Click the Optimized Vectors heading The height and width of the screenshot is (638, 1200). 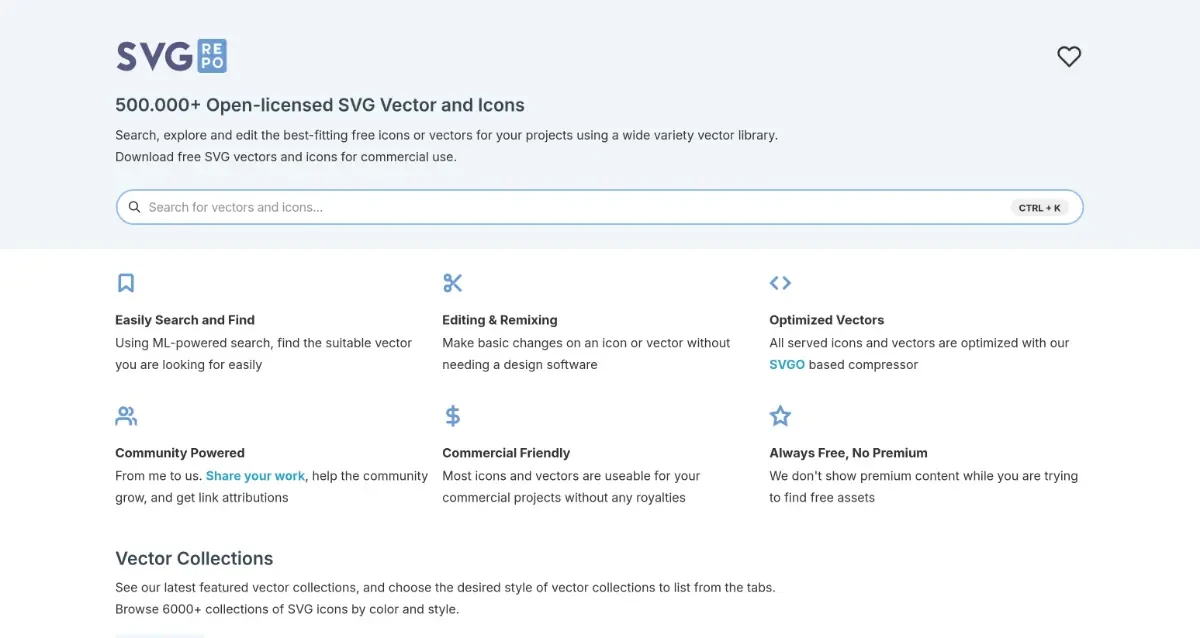(827, 320)
